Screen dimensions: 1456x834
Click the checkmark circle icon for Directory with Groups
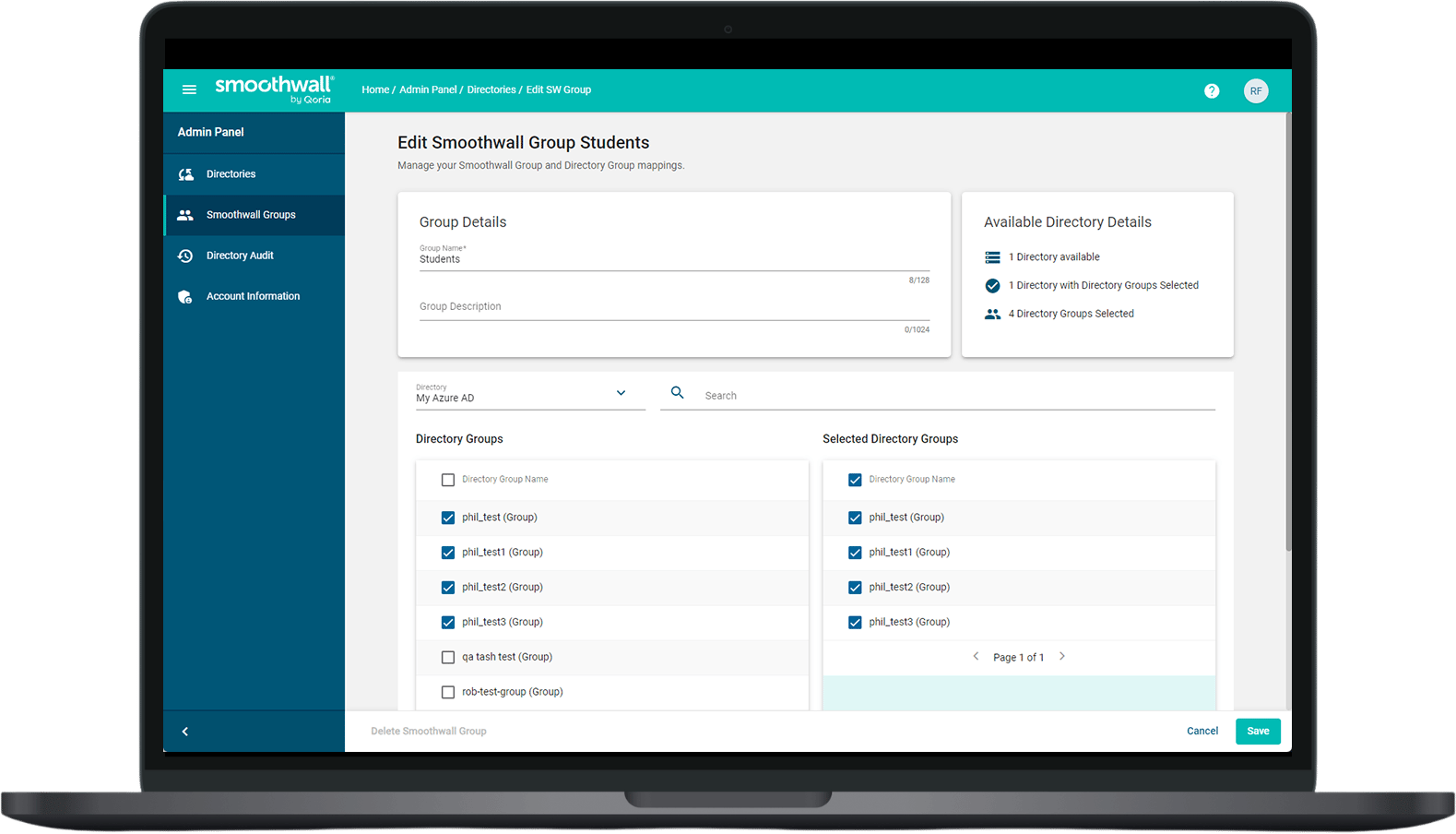(x=992, y=286)
